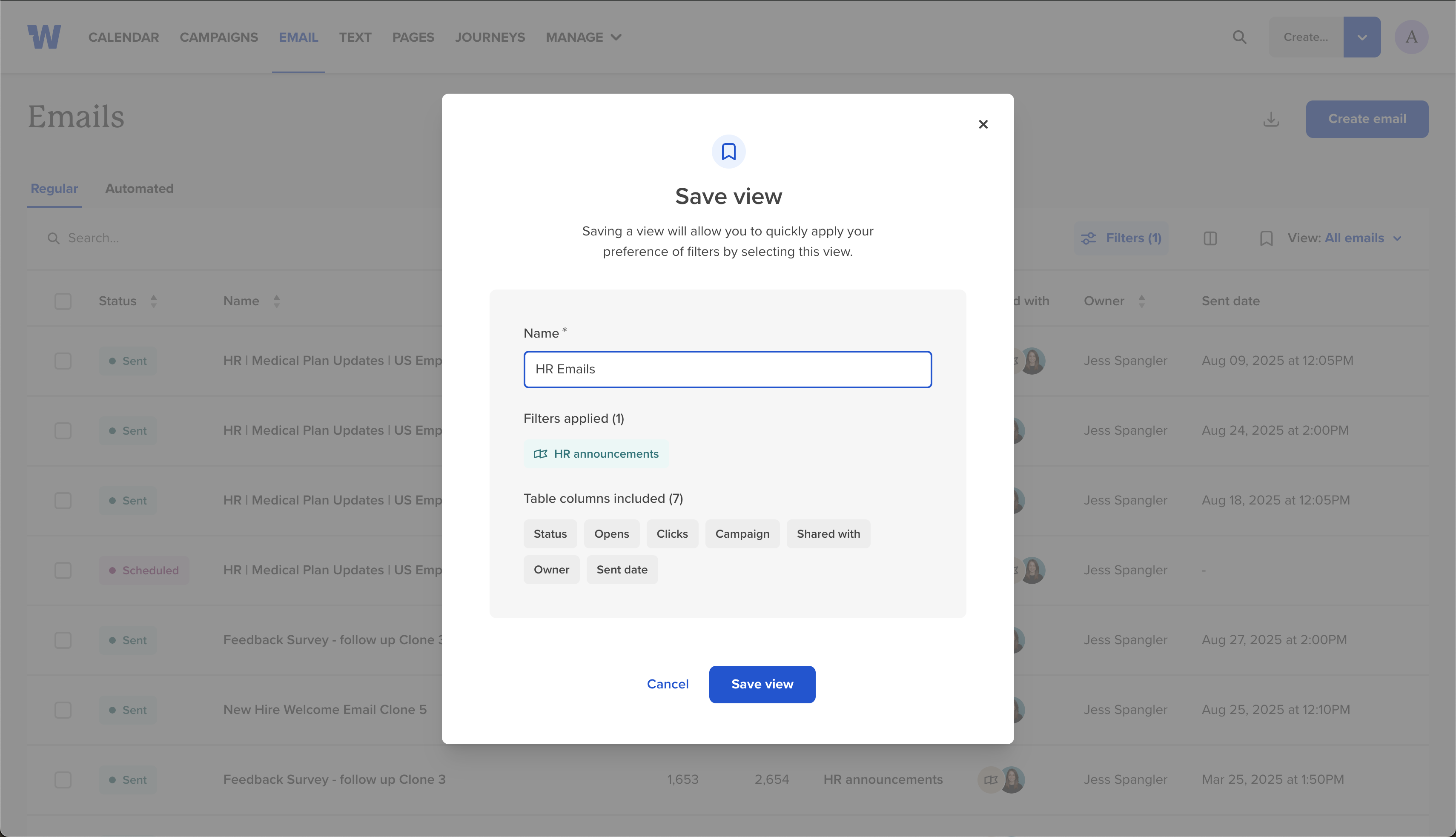Screen dimensions: 1456x837
Task: Select the header checkbox to select all emails
Action: (63, 301)
